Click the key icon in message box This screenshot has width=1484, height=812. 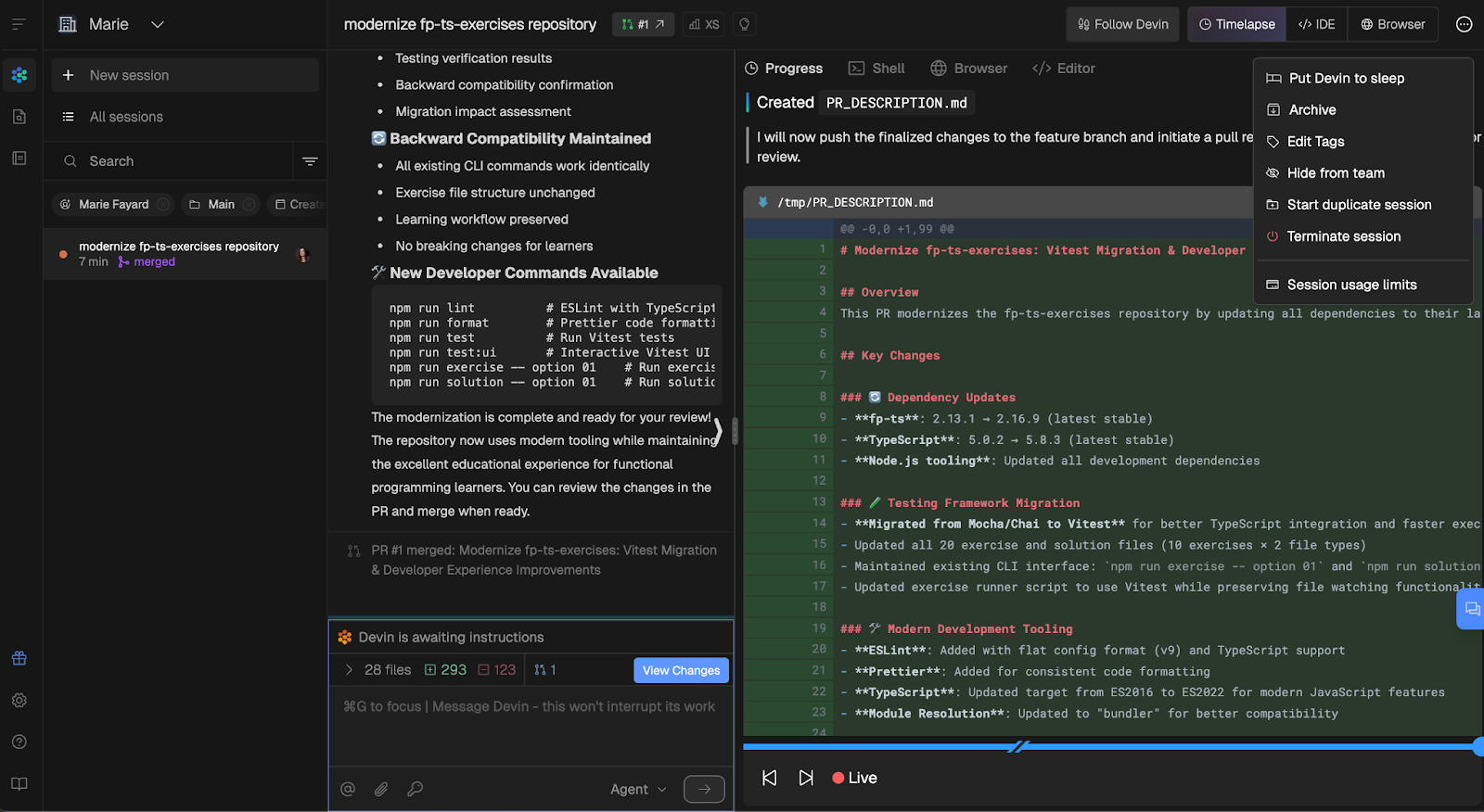point(416,789)
